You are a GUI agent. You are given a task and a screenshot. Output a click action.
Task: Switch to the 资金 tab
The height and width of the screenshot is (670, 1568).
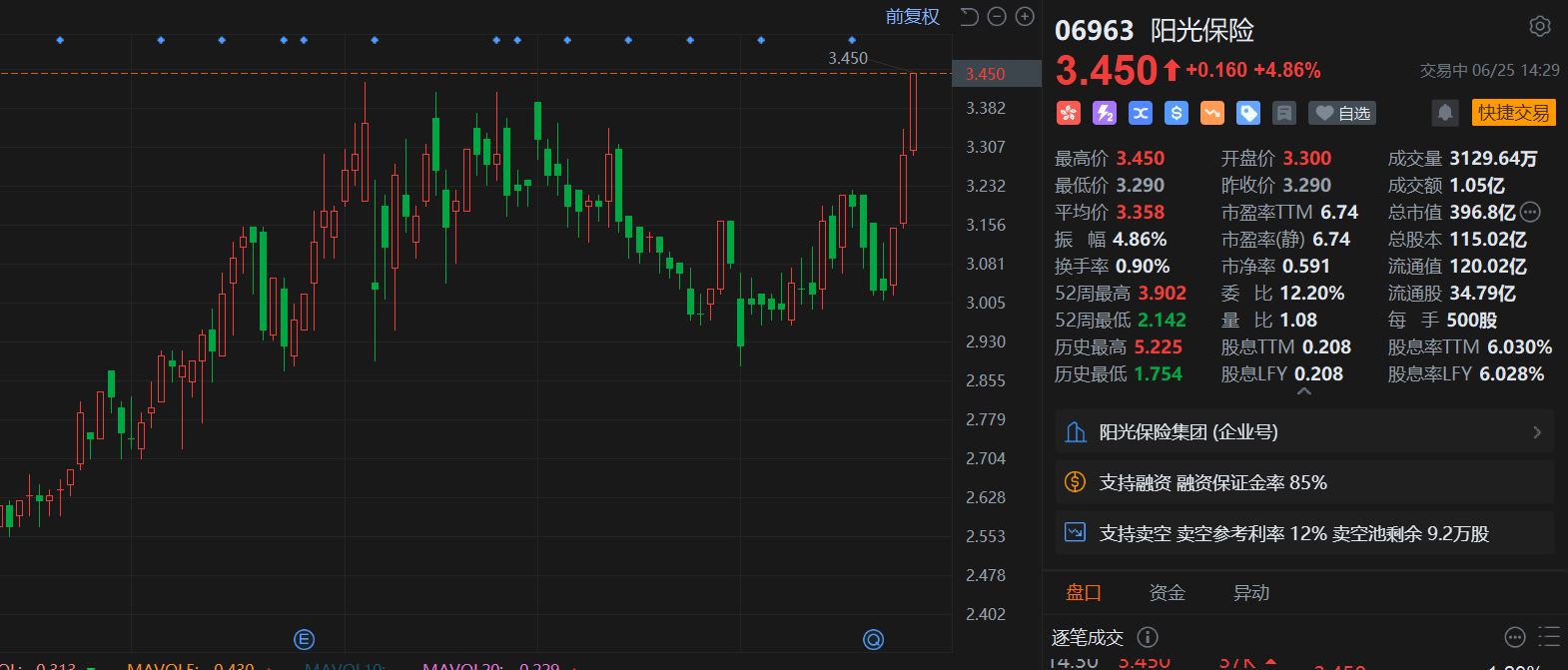[x=1168, y=592]
